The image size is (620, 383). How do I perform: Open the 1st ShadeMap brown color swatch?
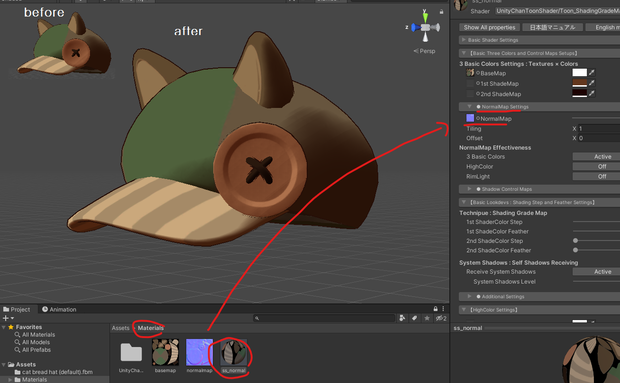click(580, 83)
